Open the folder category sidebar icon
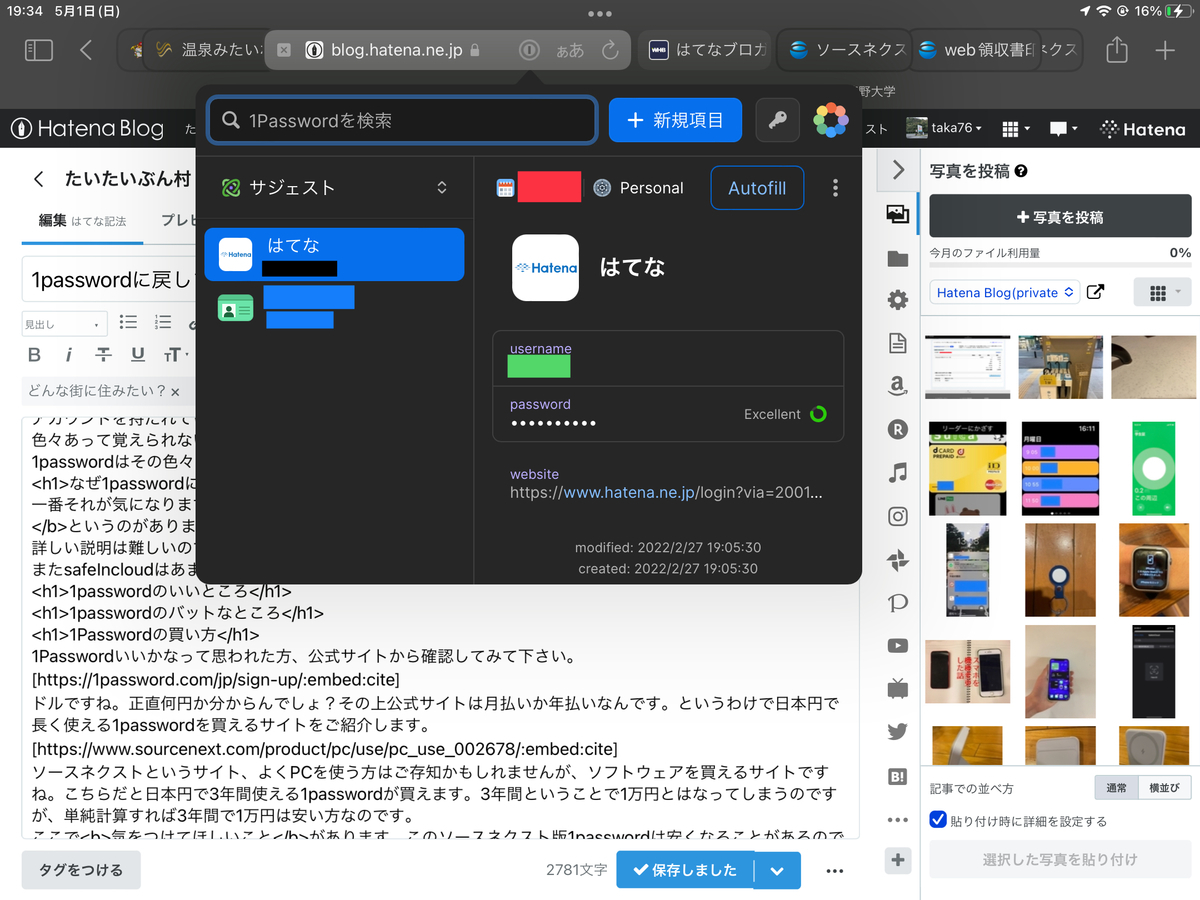1200x900 pixels. [x=897, y=258]
